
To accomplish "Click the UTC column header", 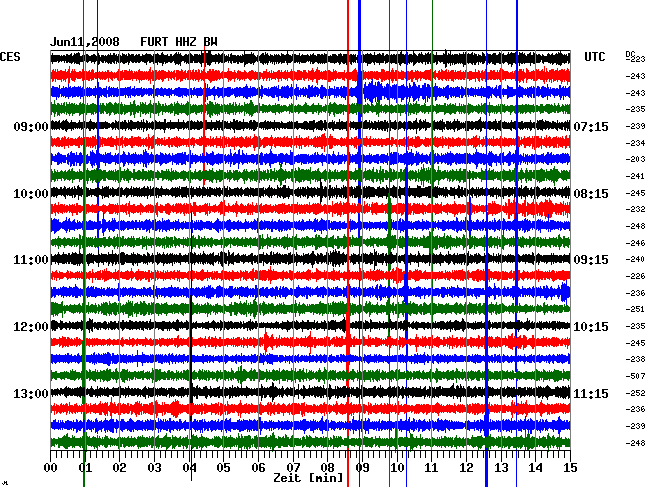I will pyautogui.click(x=594, y=57).
